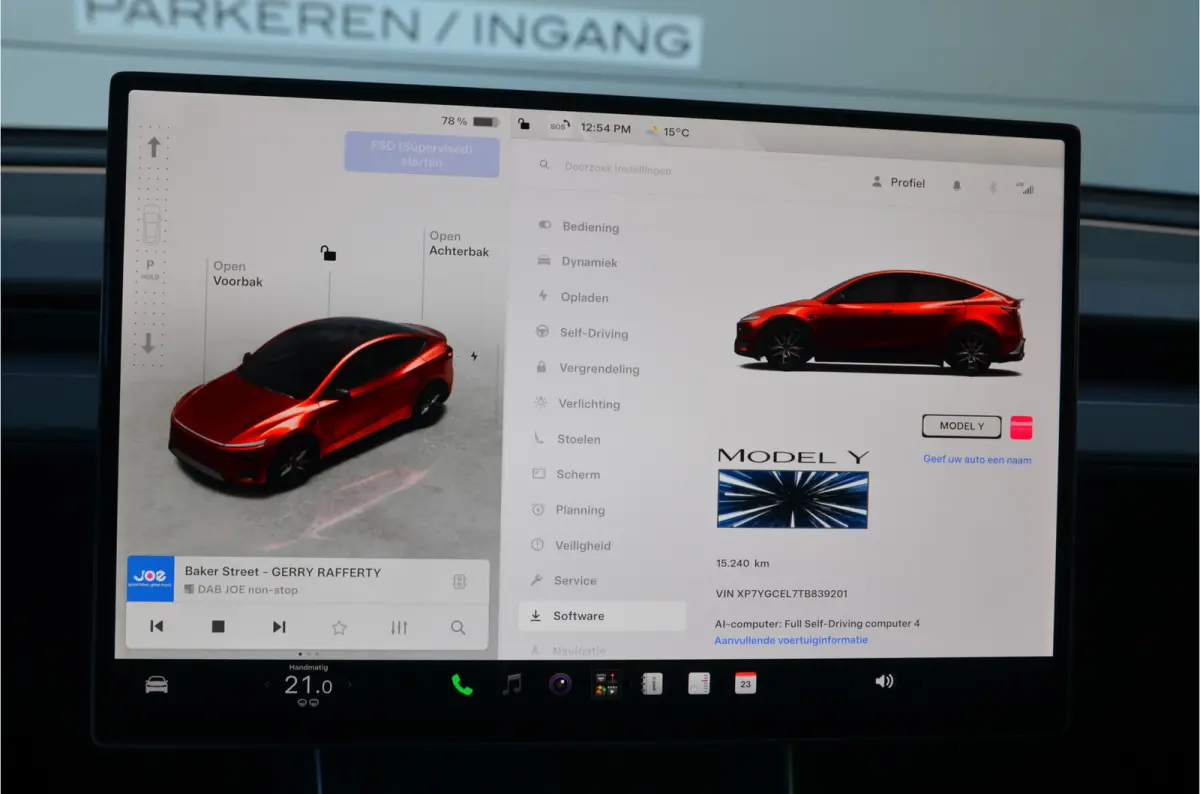1200x794 pixels.
Task: Open the notes app next to Calendar
Action: [699, 683]
